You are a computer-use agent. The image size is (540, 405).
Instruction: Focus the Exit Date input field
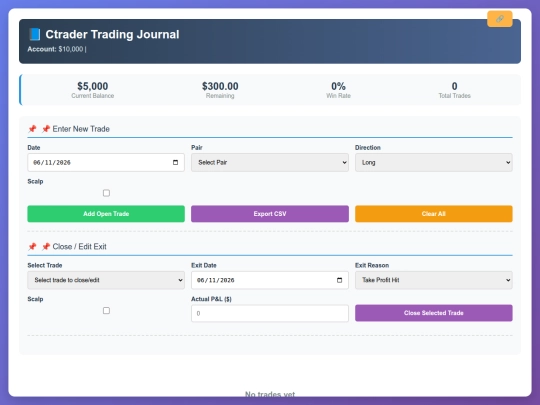(x=270, y=280)
